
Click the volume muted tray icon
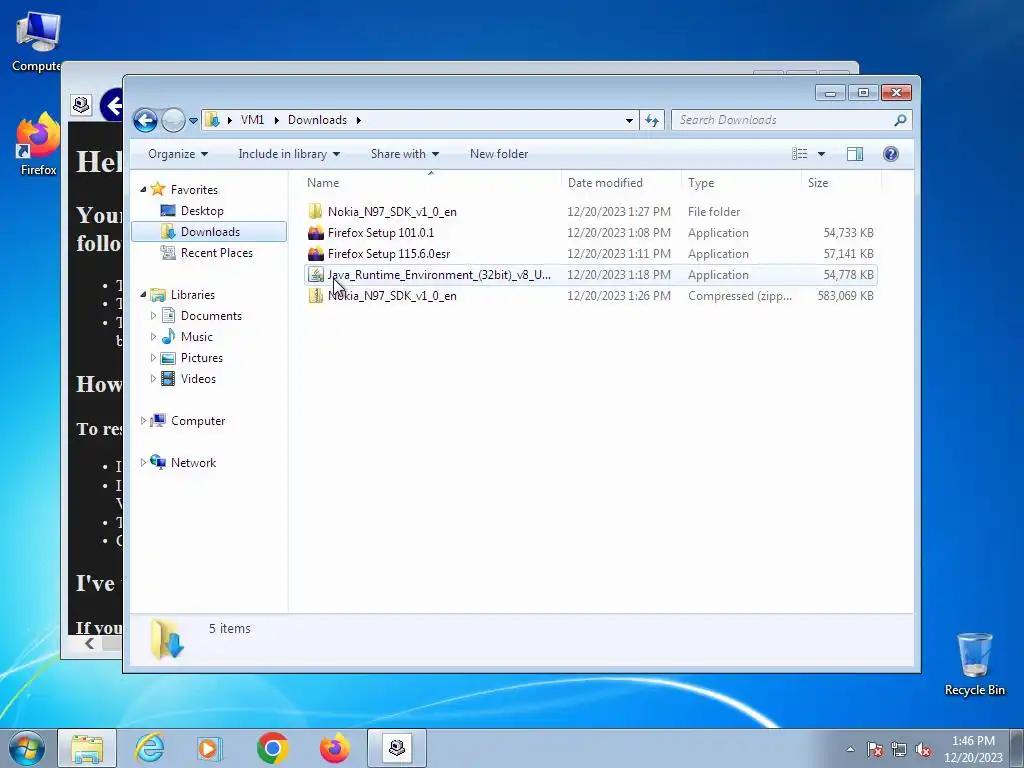(923, 749)
